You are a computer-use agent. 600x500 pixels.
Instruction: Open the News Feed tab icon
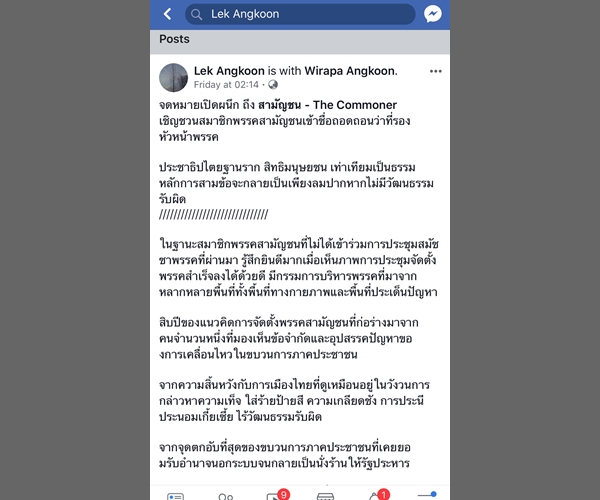tap(175, 497)
